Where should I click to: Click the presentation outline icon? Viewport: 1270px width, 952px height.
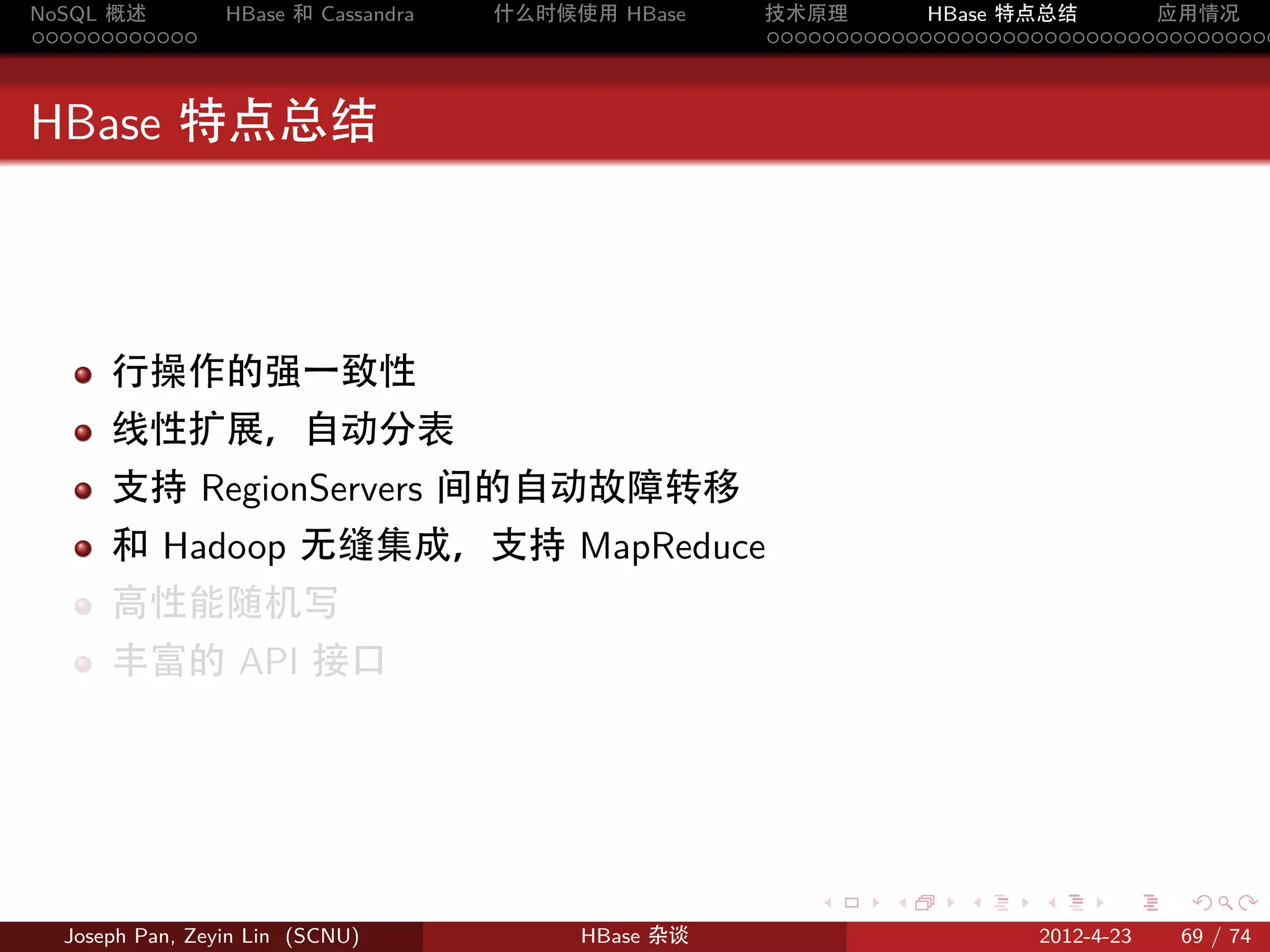click(x=1151, y=902)
